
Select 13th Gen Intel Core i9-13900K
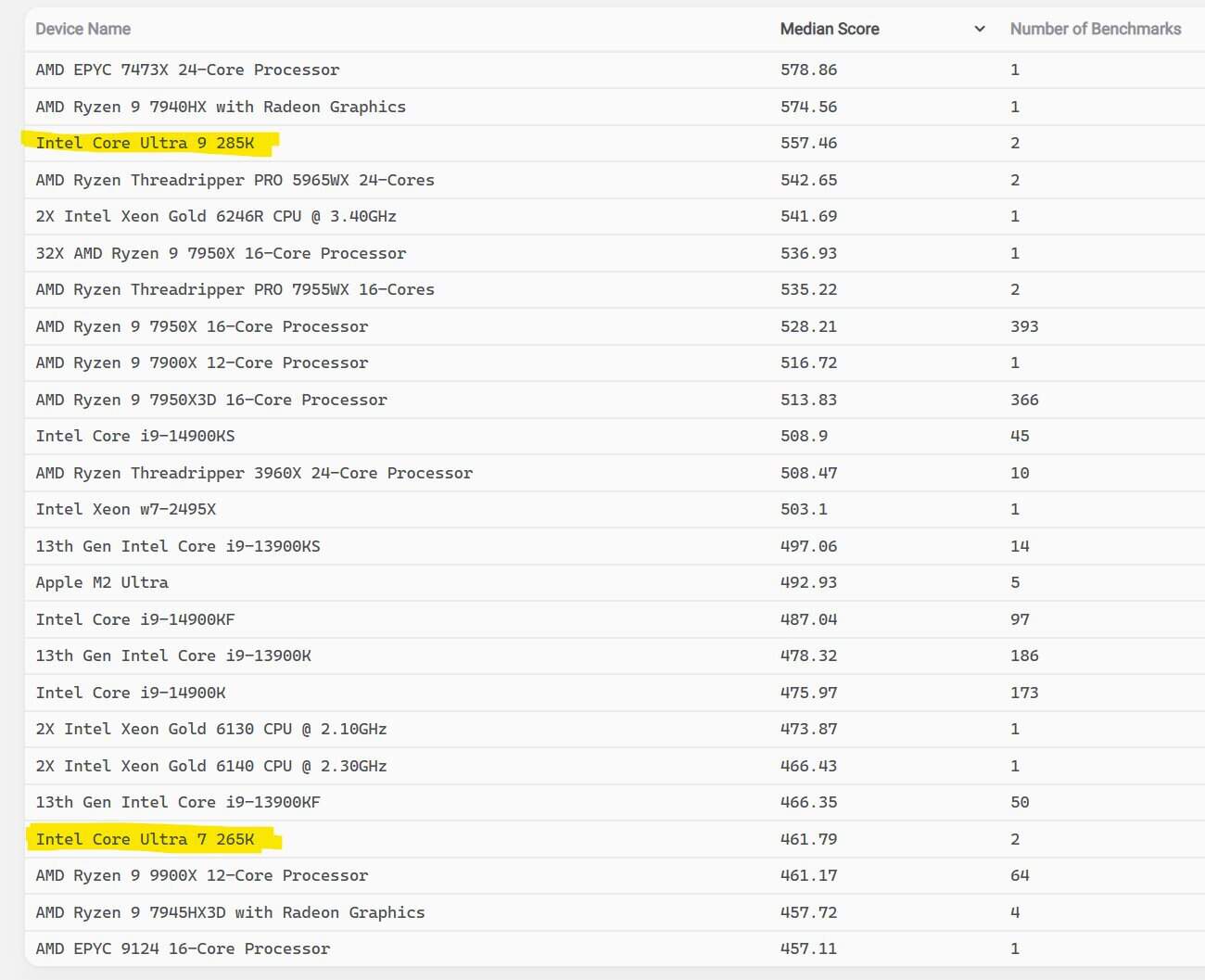click(173, 655)
